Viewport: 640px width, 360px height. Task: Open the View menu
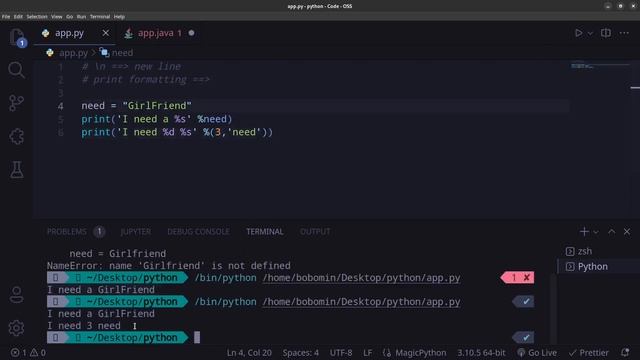click(x=57, y=17)
